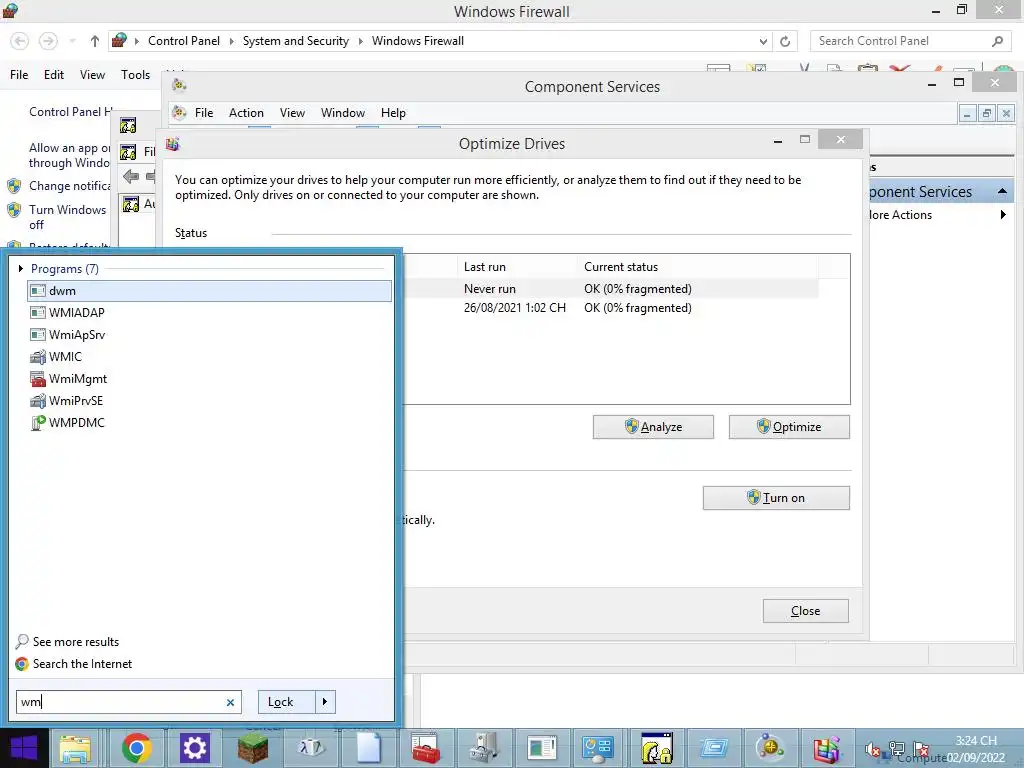The height and width of the screenshot is (768, 1024).
Task: Click the WMPDMC icon
Action: [38, 423]
